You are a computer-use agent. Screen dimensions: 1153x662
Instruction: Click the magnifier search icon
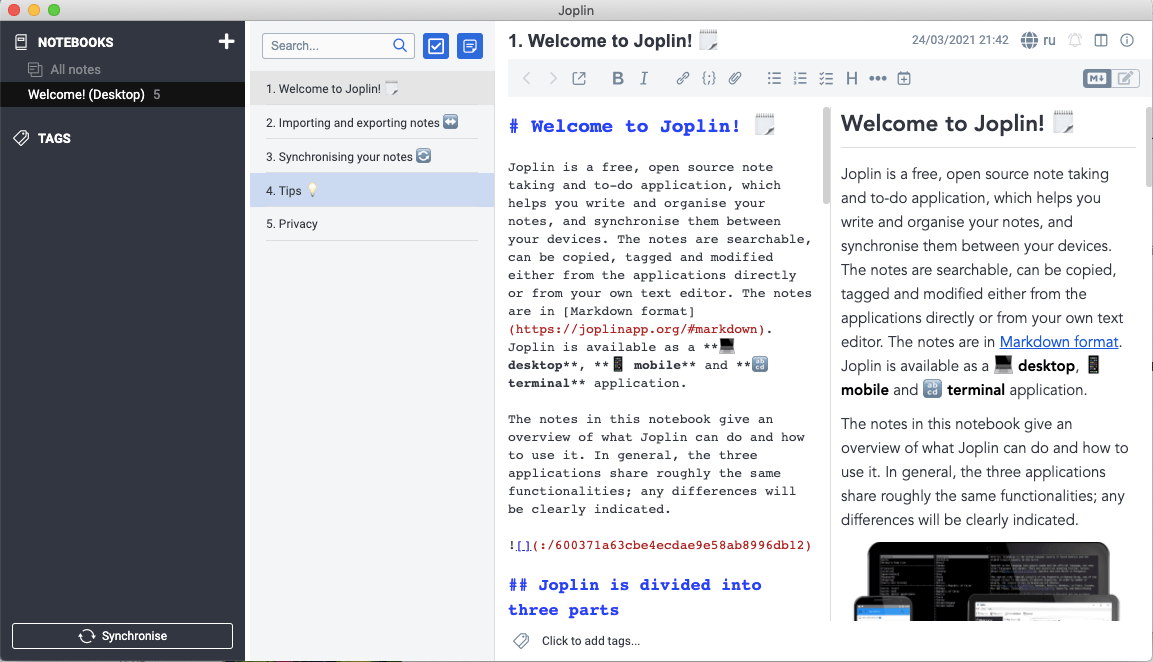(x=400, y=46)
